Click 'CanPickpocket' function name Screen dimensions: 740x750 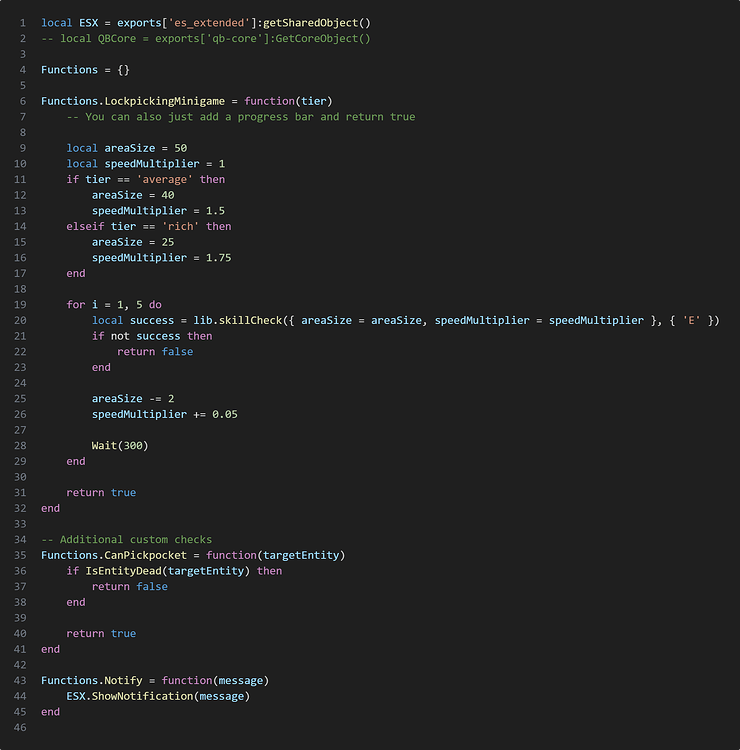145,555
